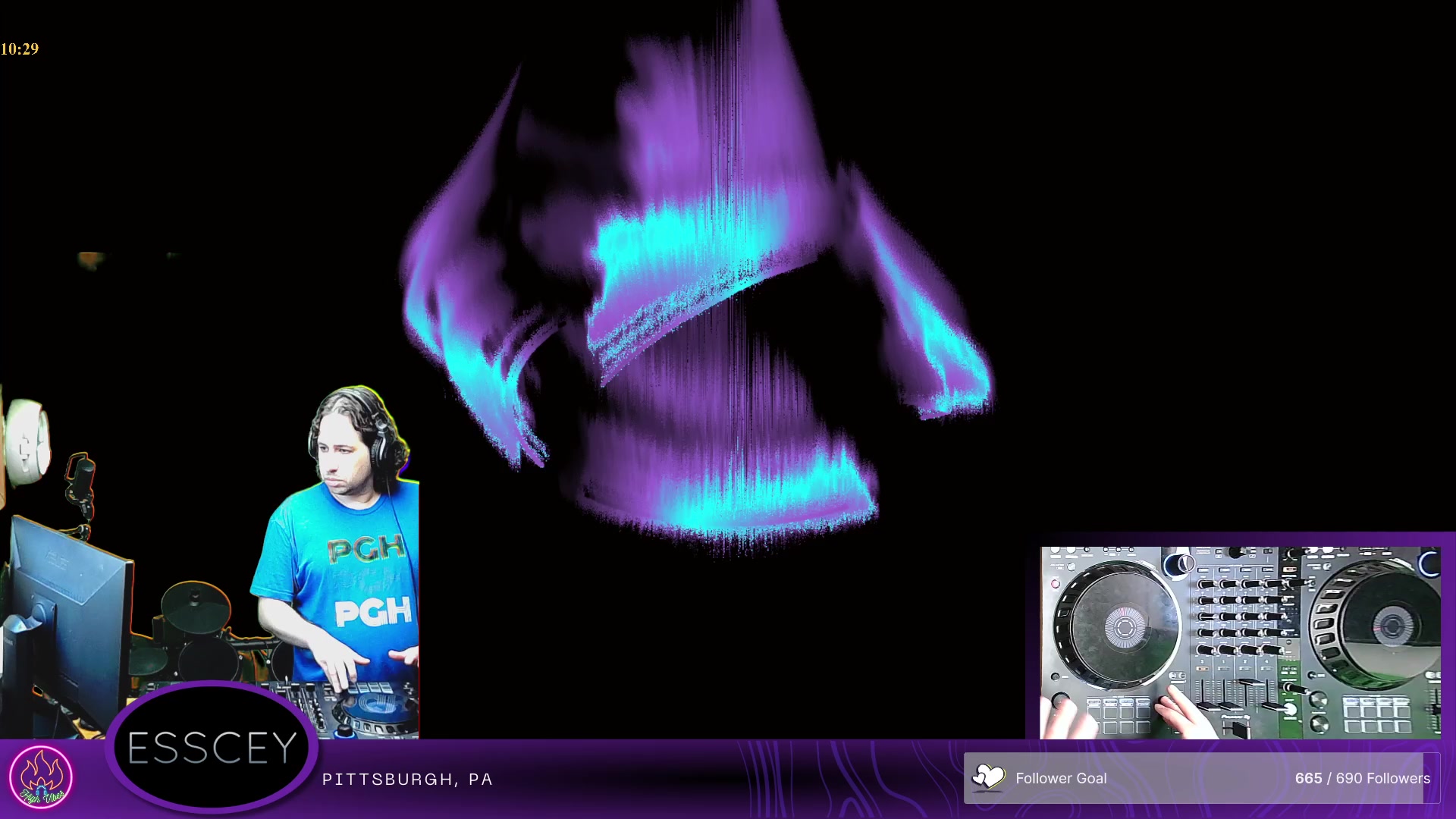Click the 665 / 690 Followers count
The image size is (1456, 819).
coord(1362,779)
